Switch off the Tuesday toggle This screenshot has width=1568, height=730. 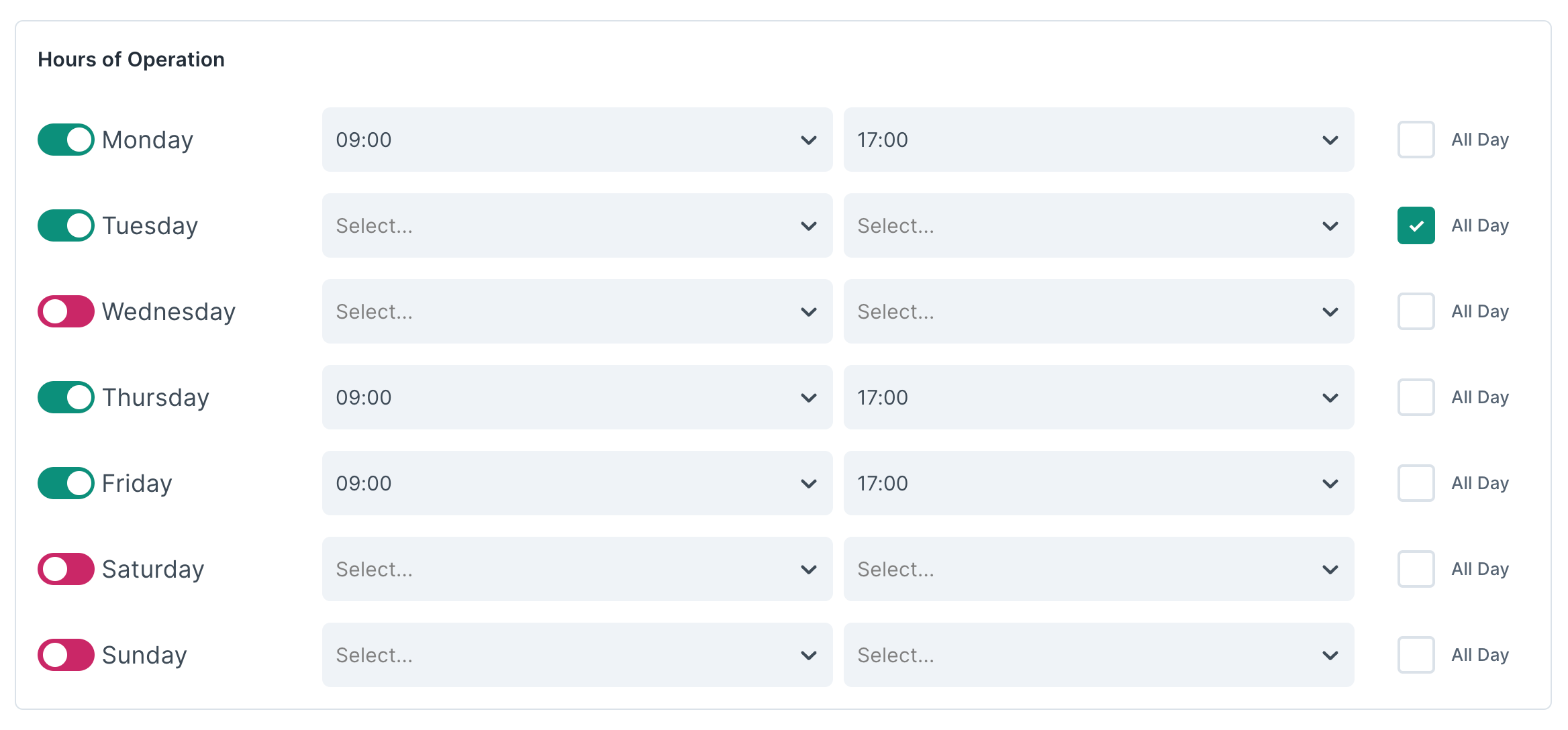(65, 225)
